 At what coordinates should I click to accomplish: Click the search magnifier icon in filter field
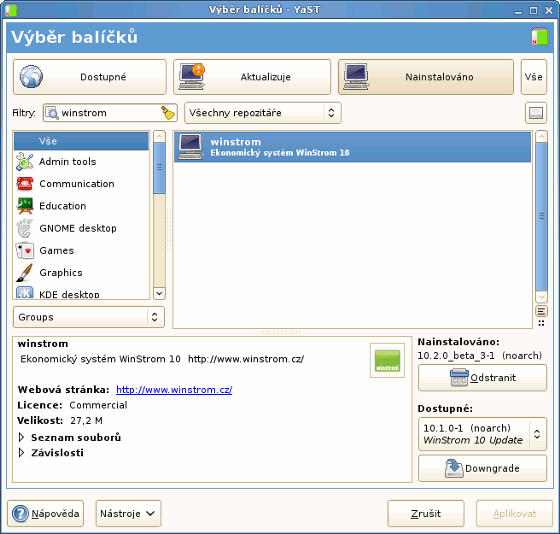(52, 113)
